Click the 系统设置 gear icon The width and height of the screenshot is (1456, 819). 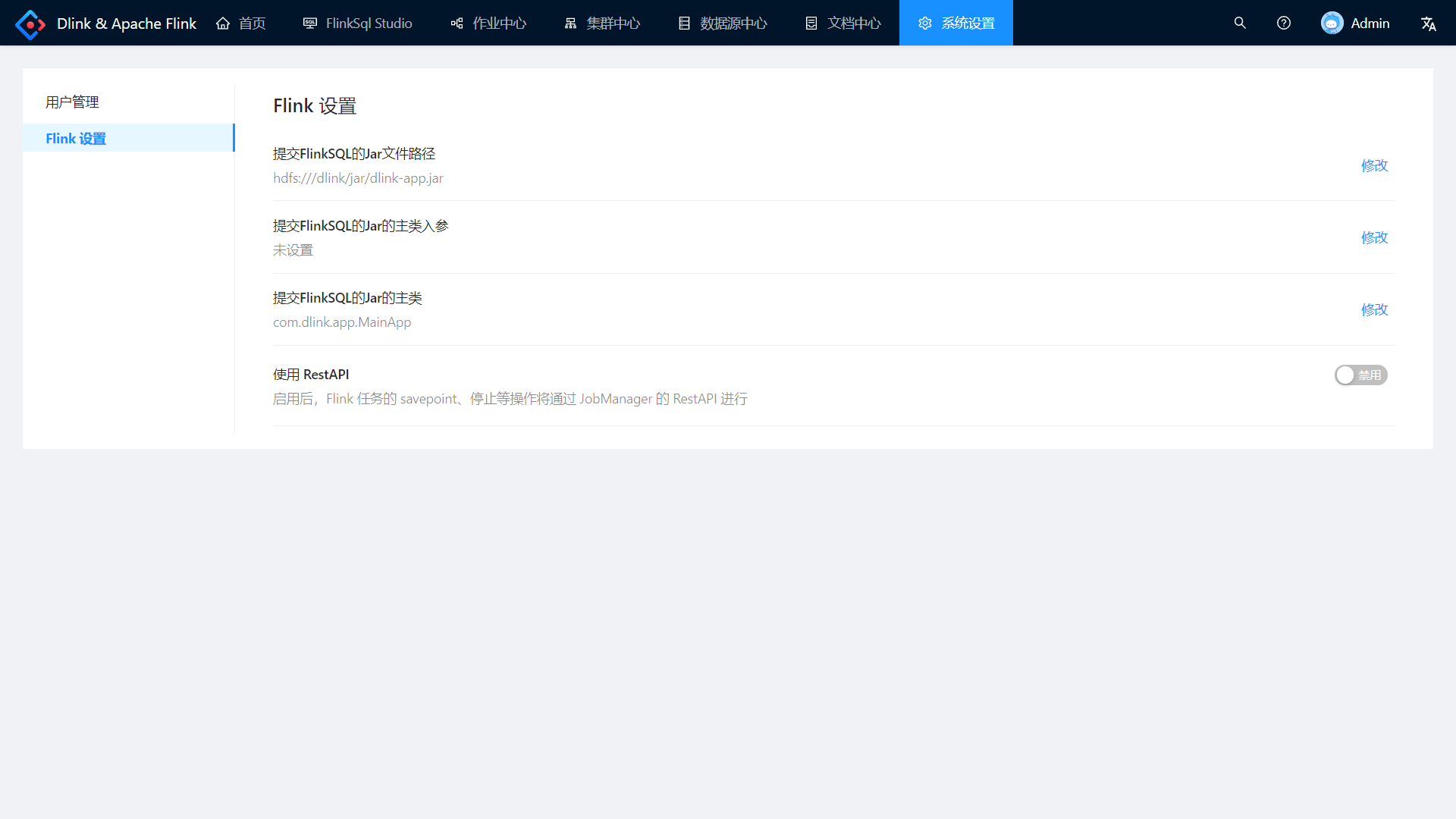click(925, 24)
